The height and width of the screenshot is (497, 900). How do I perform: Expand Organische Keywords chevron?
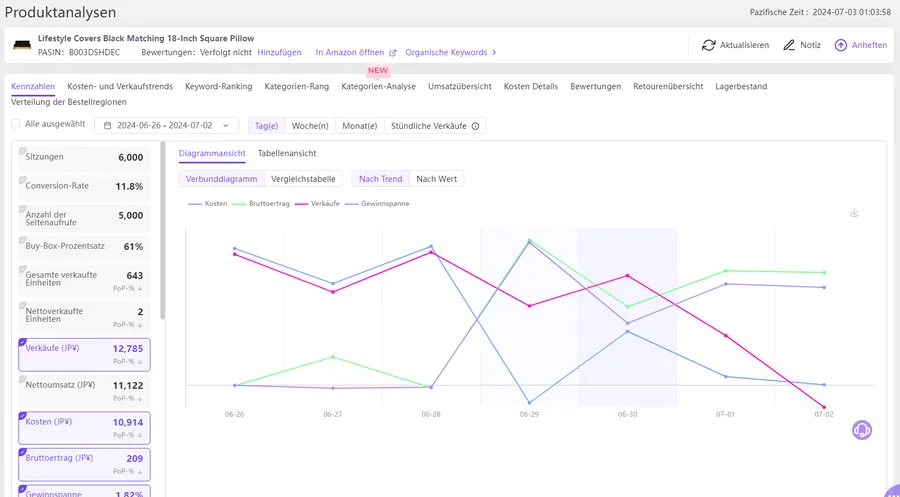494,53
